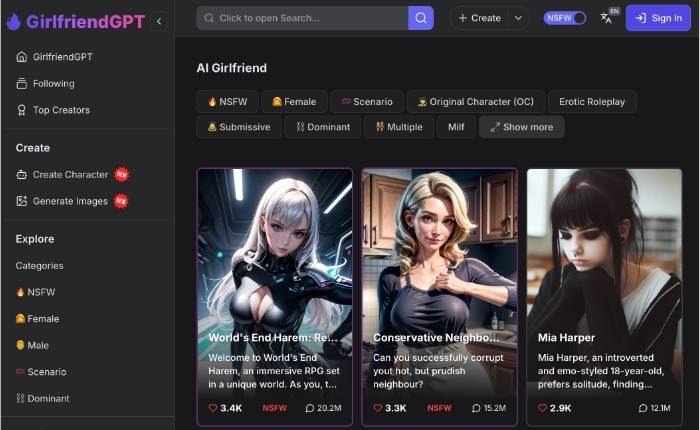
Task: Click the Sign In button
Action: click(x=658, y=18)
